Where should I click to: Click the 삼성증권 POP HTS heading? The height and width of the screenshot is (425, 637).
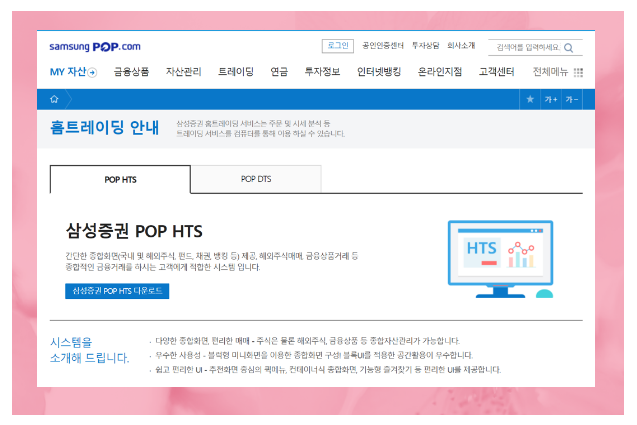click(134, 231)
